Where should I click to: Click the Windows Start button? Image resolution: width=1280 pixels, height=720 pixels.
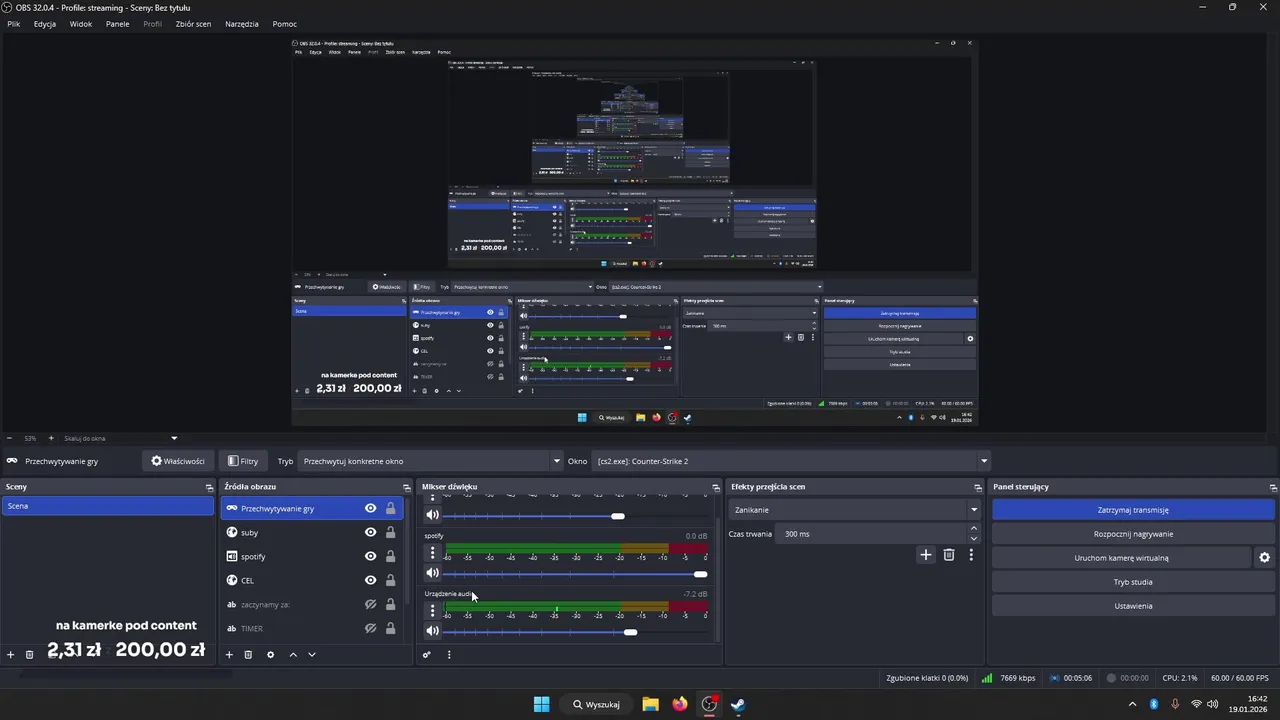pyautogui.click(x=541, y=704)
